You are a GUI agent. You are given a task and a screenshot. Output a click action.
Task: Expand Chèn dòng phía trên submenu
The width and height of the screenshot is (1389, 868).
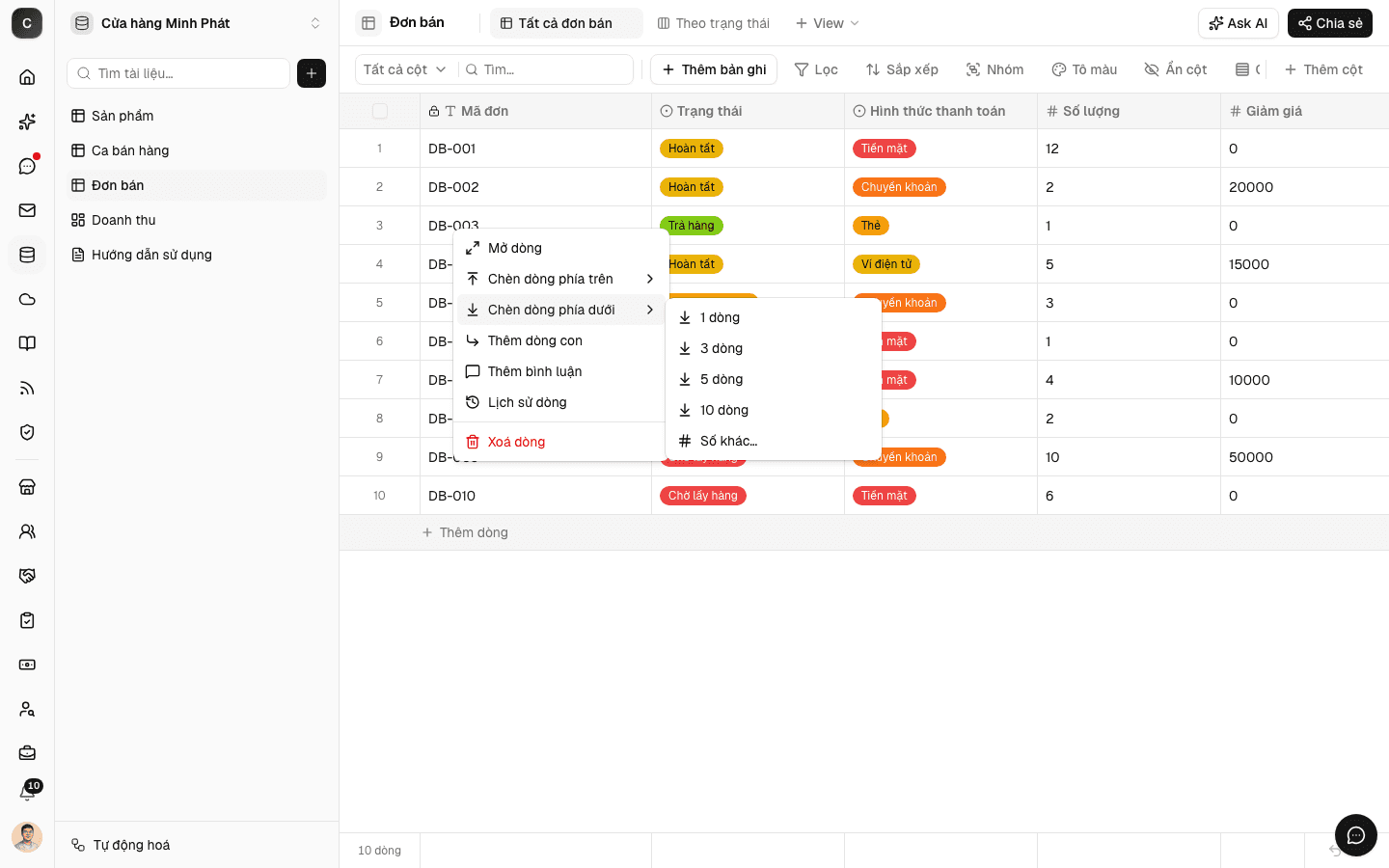click(560, 279)
